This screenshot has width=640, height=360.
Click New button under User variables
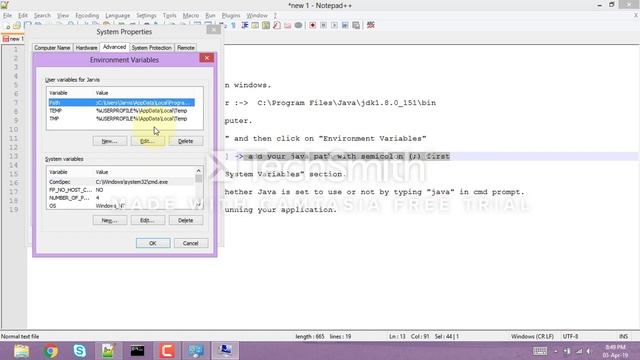pyautogui.click(x=109, y=141)
